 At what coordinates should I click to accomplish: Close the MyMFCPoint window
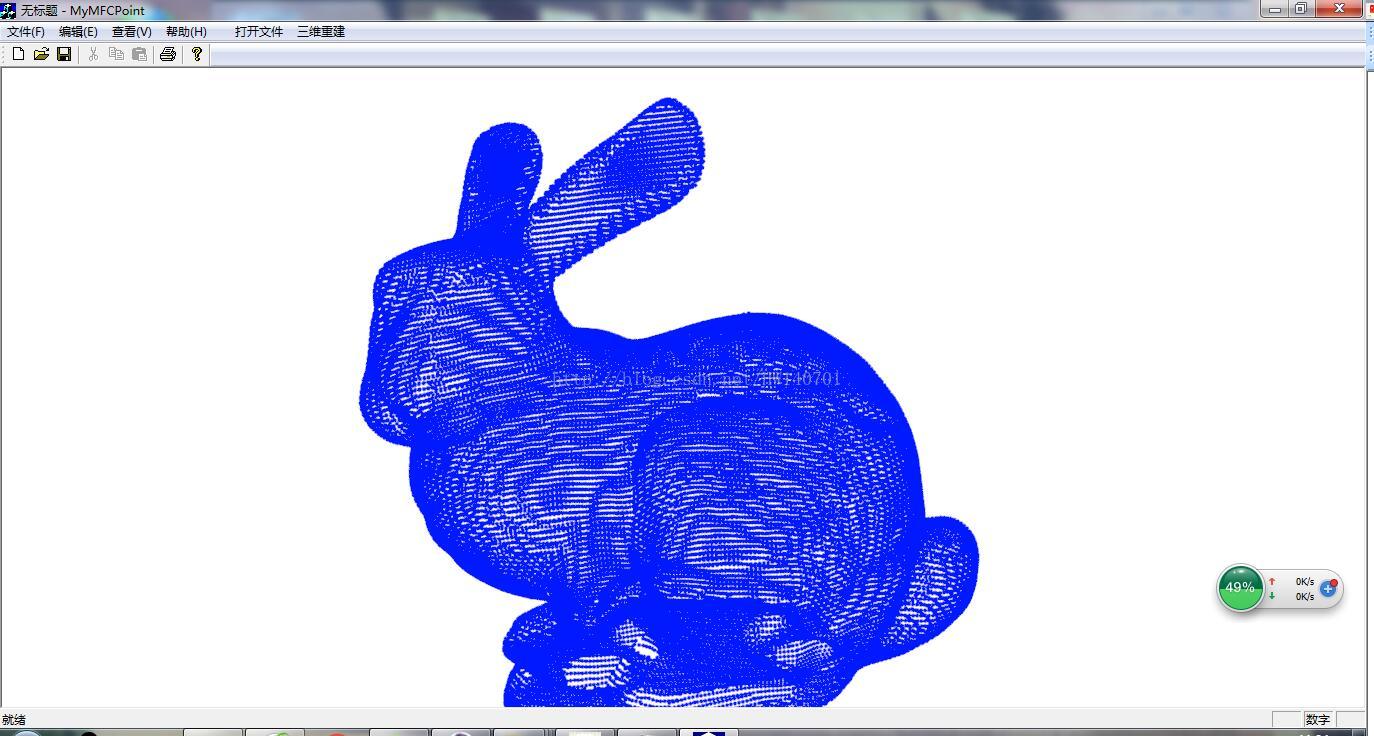[1338, 9]
